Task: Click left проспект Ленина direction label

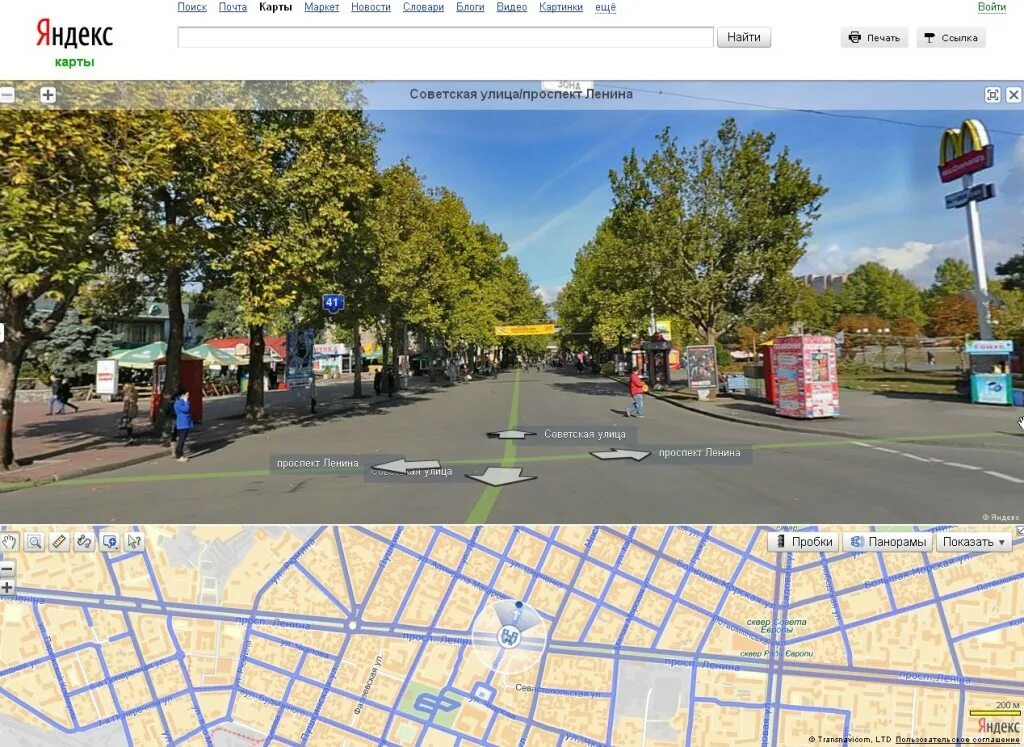Action: [x=317, y=464]
